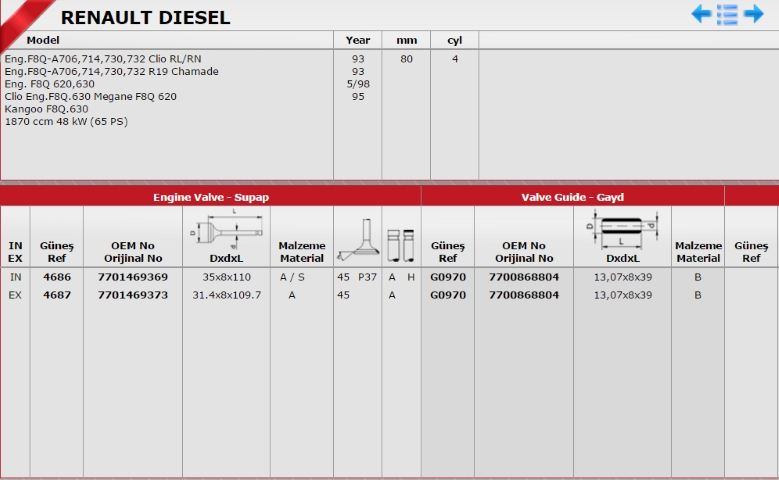Click year value 5/98
The image size is (779, 480).
[x=358, y=83]
